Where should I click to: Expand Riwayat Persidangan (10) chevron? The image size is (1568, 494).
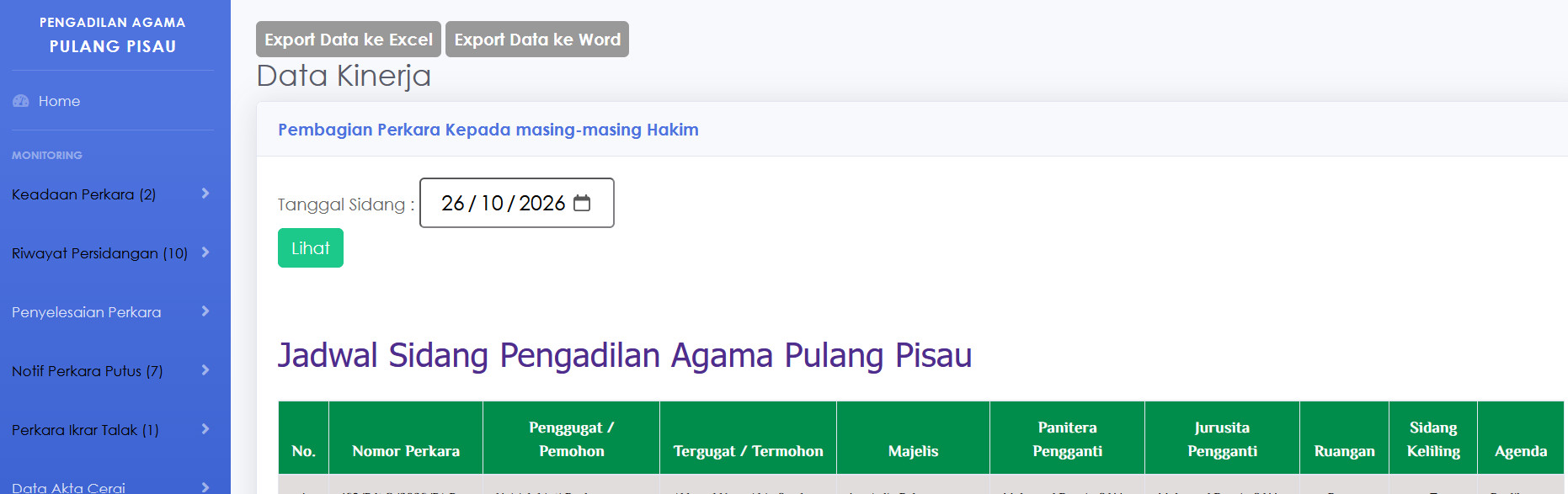[205, 252]
